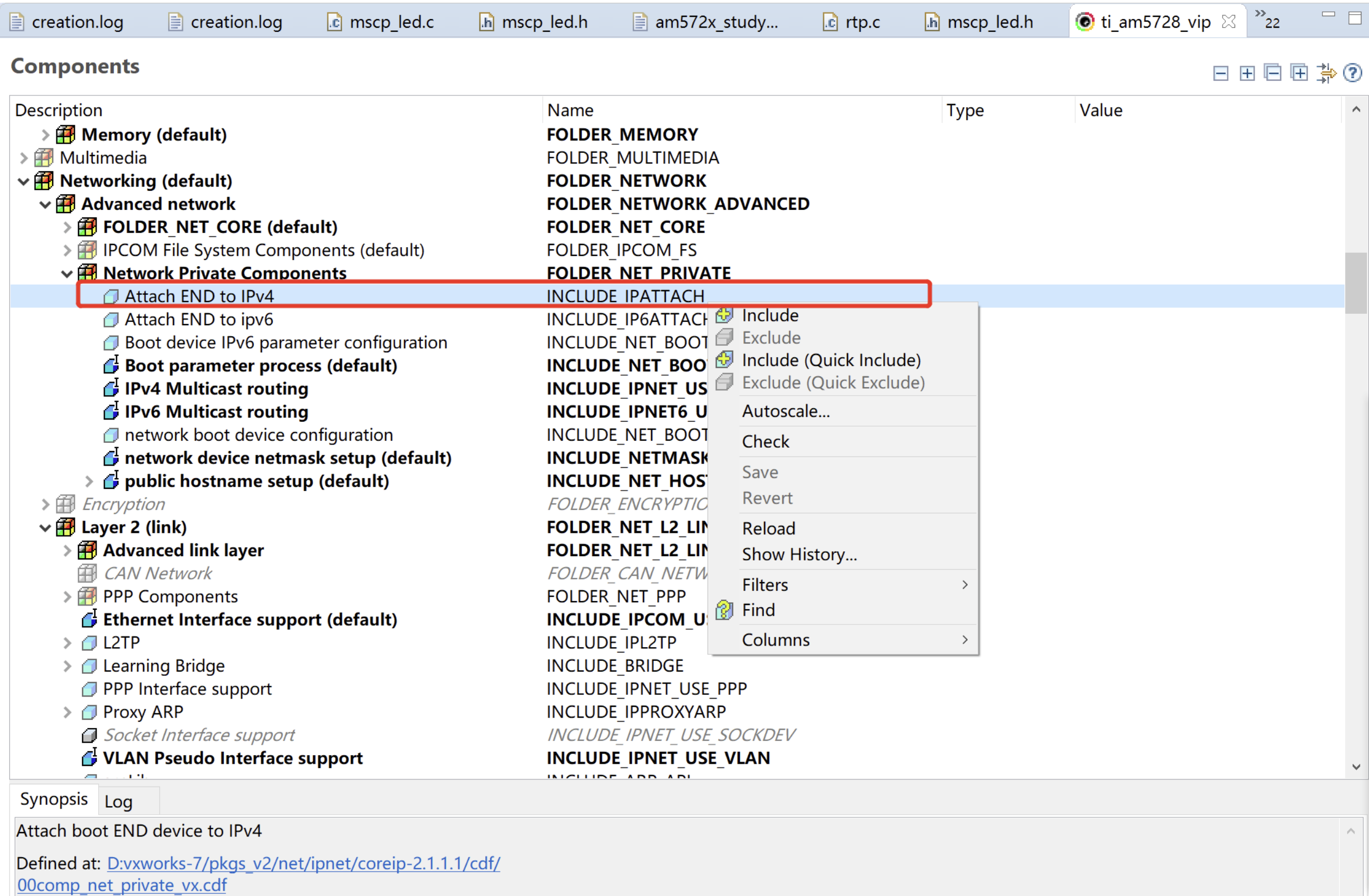Image resolution: width=1369 pixels, height=896 pixels.
Task: Click the Find icon in the context menu
Action: click(724, 610)
